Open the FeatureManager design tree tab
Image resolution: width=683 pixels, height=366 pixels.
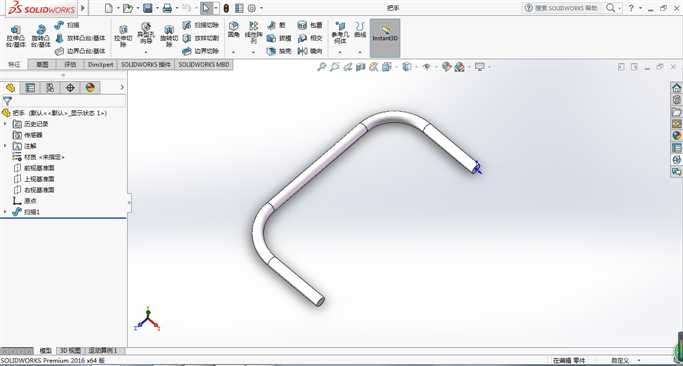click(10, 88)
